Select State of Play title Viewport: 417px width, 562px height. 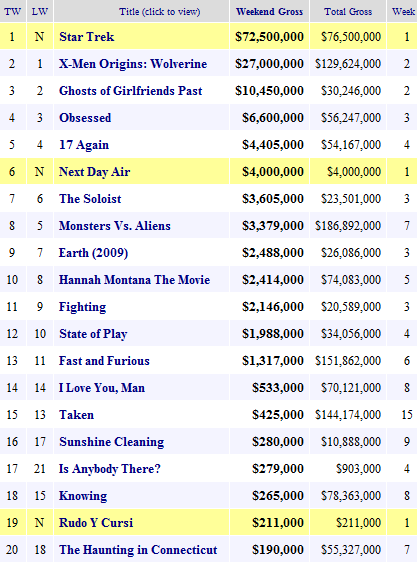pos(93,334)
